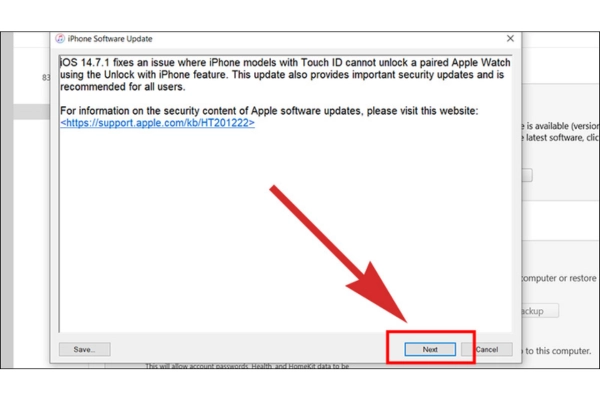Open the support.apple.com HT201222 link
600x400 pixels.
(x=157, y=123)
